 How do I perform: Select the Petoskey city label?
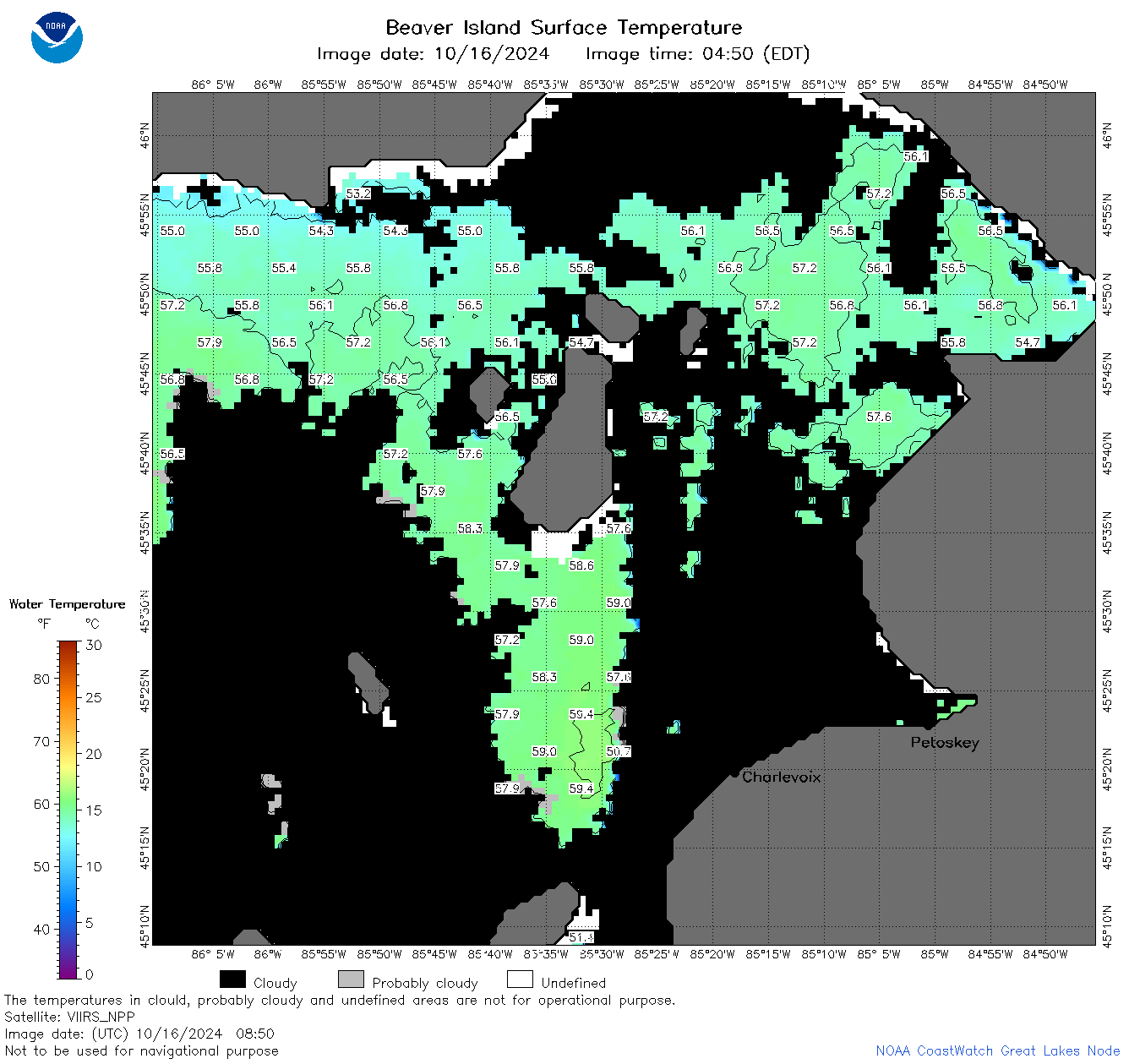point(945,743)
